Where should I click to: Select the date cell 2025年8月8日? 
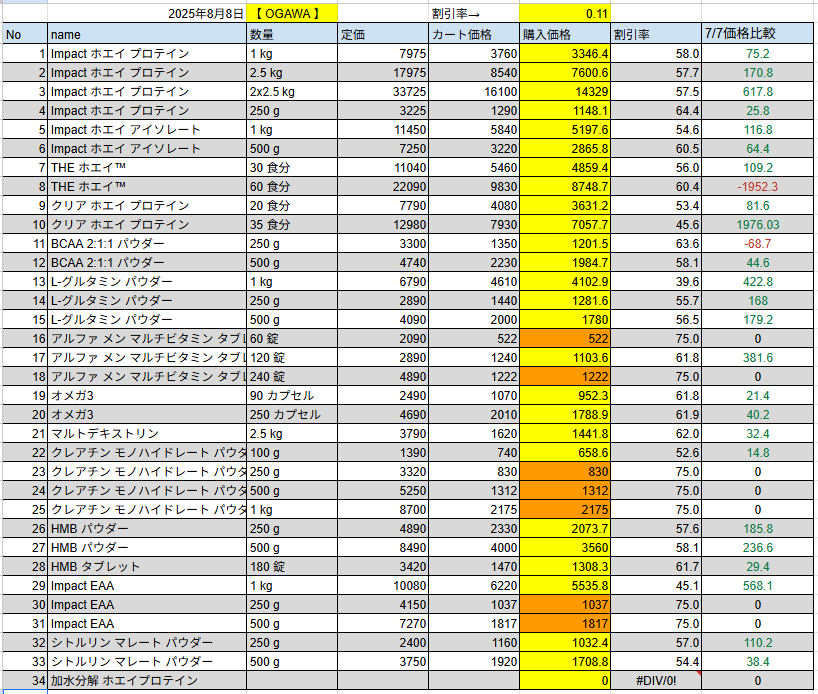[147, 14]
